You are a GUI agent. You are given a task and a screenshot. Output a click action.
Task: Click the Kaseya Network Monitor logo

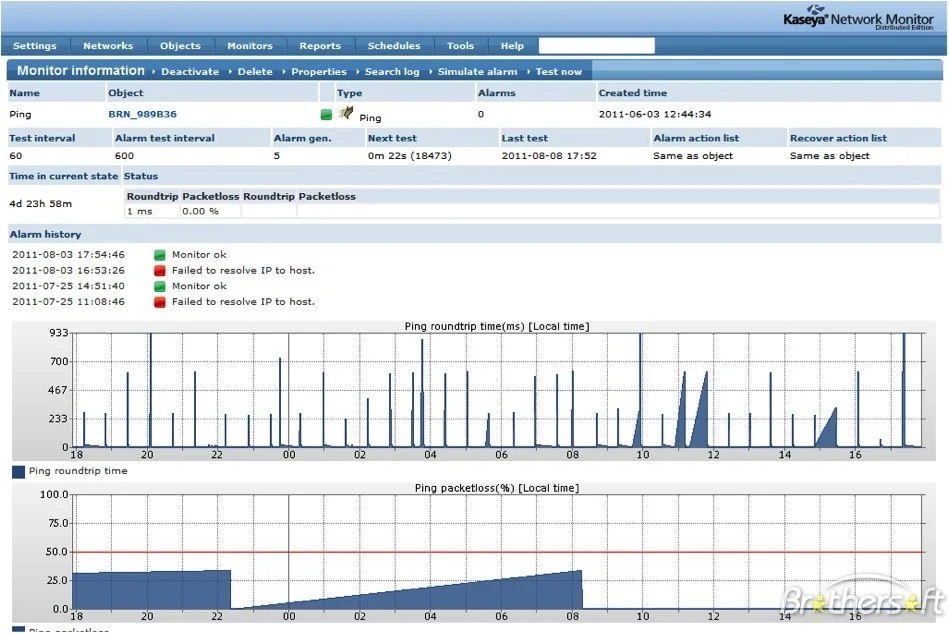[x=858, y=18]
